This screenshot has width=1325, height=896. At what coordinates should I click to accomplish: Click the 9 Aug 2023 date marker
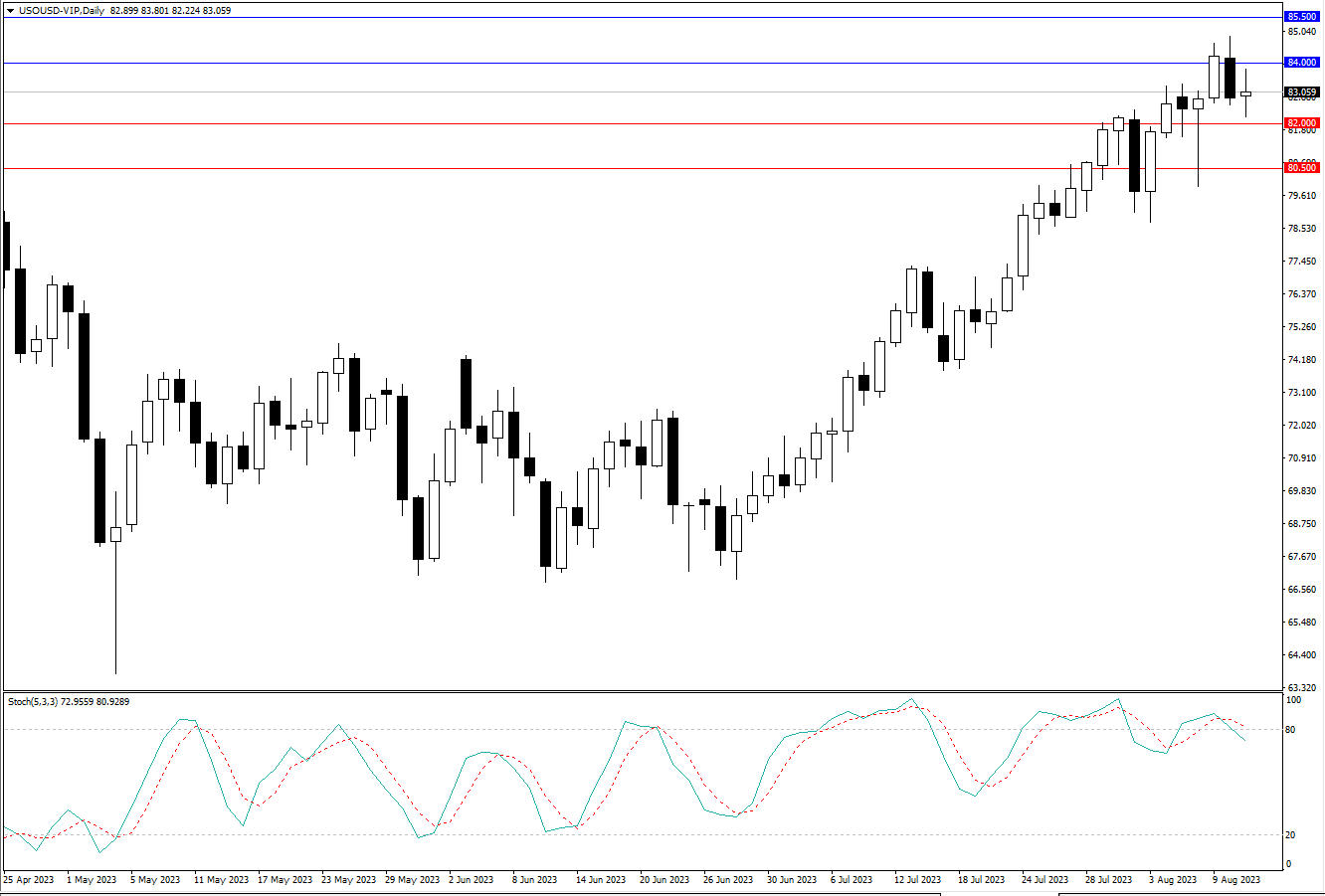(x=1235, y=880)
